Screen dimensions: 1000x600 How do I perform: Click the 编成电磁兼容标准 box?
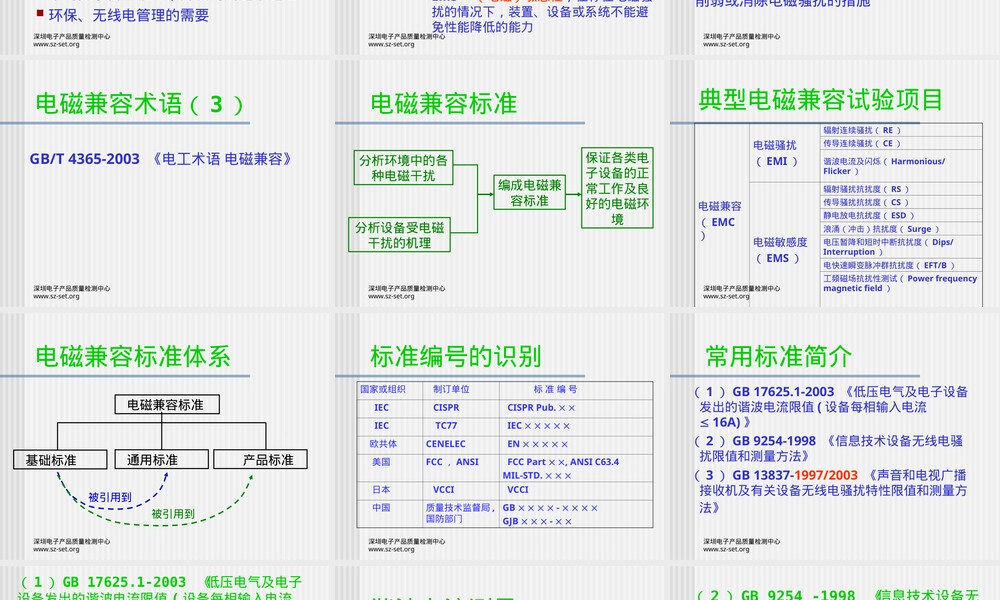pos(529,193)
